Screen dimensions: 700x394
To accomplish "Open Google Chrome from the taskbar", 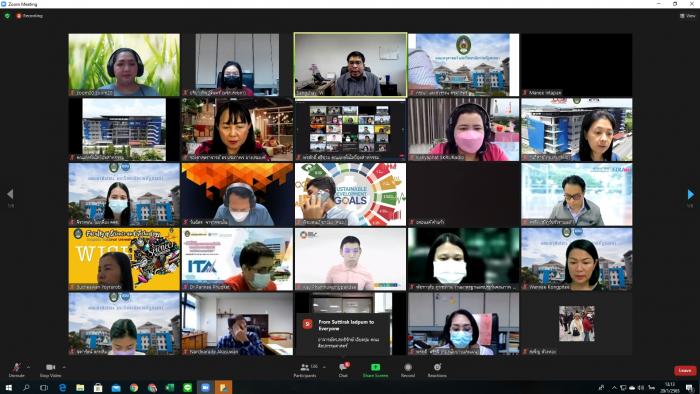I will [x=134, y=388].
